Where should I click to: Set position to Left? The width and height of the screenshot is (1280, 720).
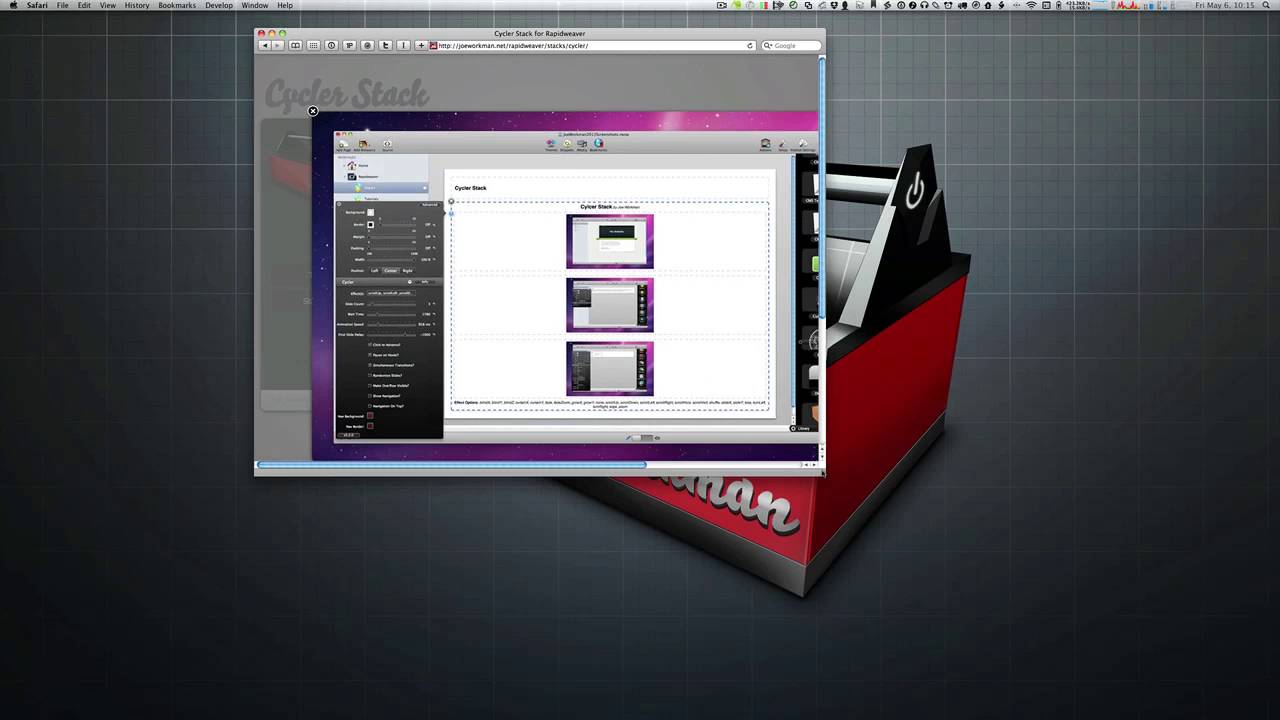[x=375, y=271]
